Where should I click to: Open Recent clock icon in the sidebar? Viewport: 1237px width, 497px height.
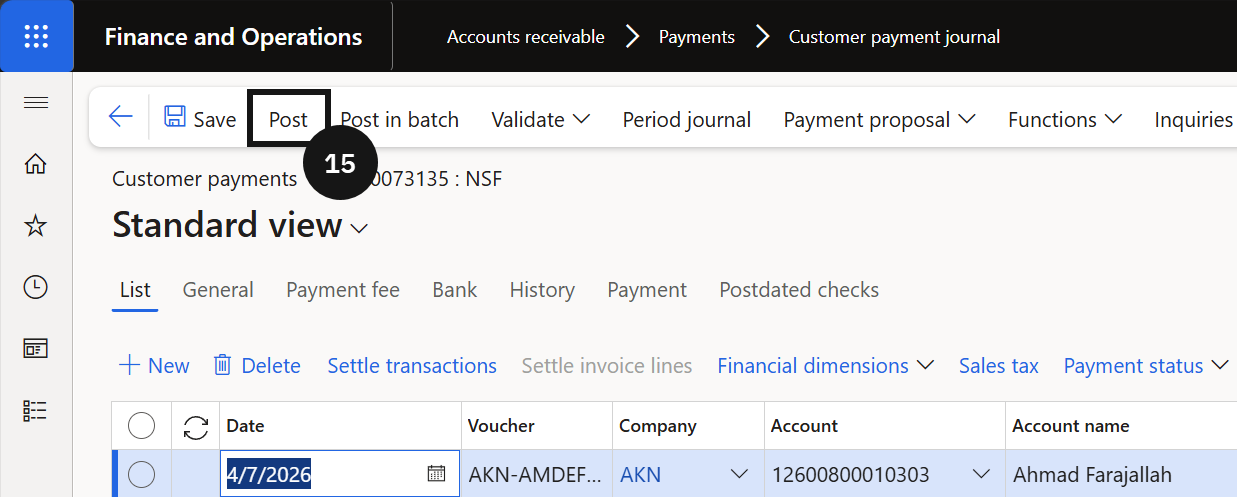pos(36,288)
